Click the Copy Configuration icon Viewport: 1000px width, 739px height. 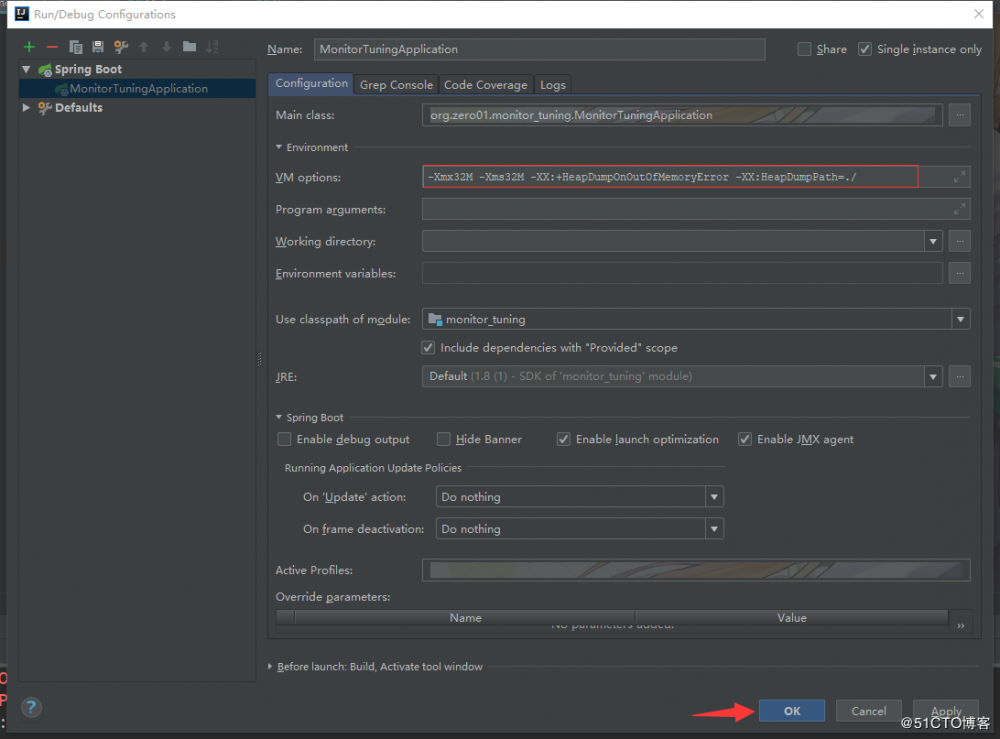pyautogui.click(x=76, y=47)
